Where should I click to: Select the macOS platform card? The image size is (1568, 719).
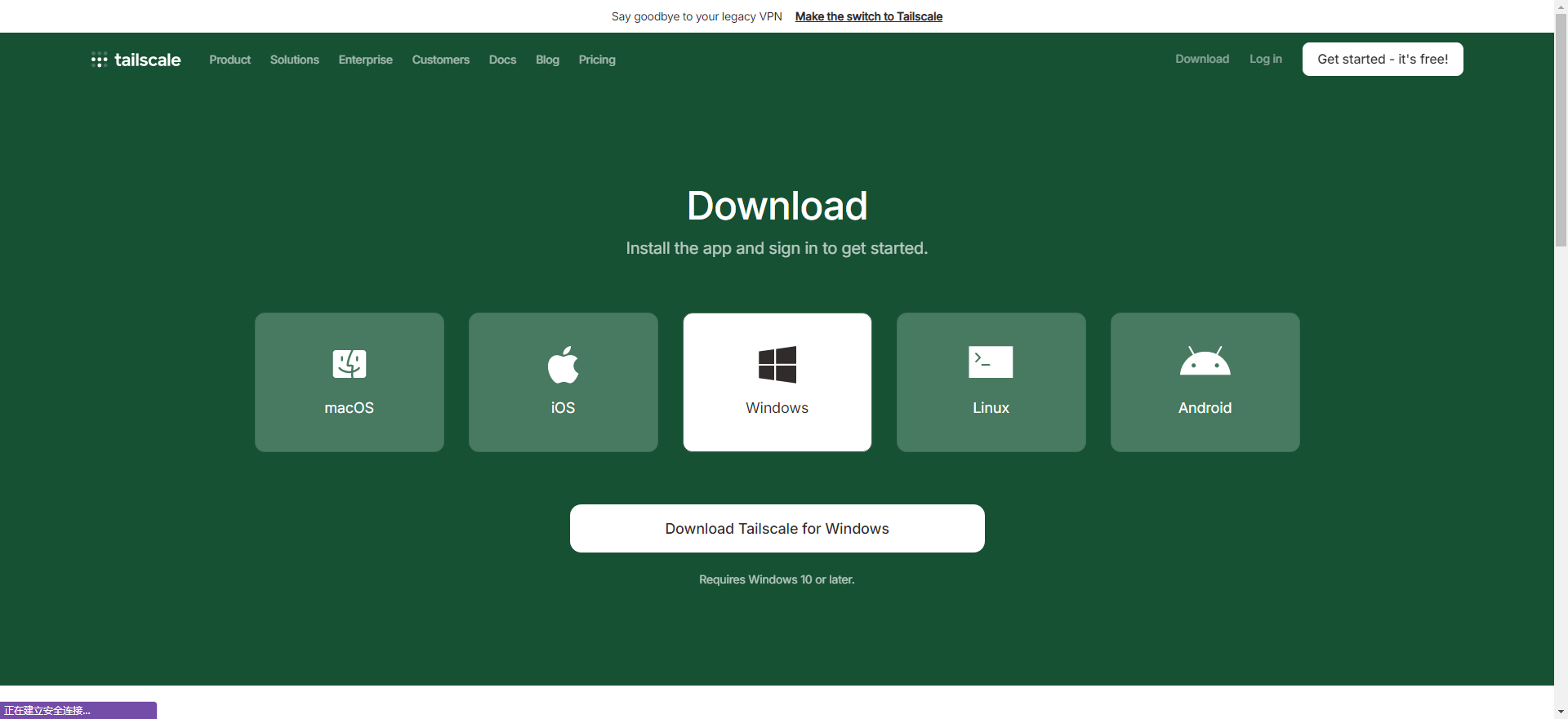(350, 382)
